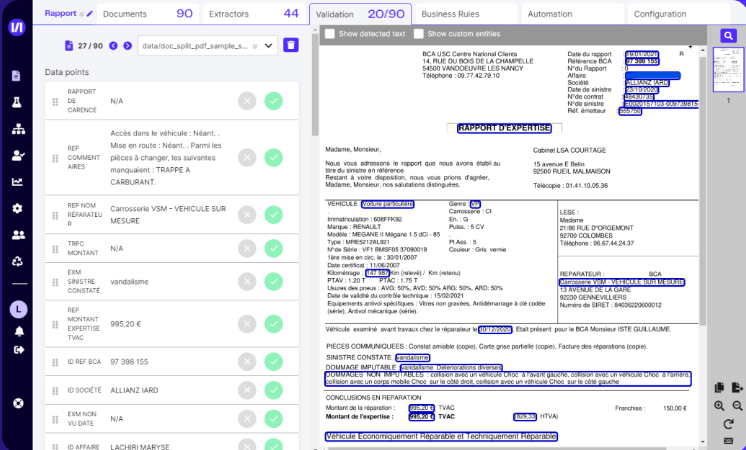Open the user validation icon in sidebar

[18, 156]
